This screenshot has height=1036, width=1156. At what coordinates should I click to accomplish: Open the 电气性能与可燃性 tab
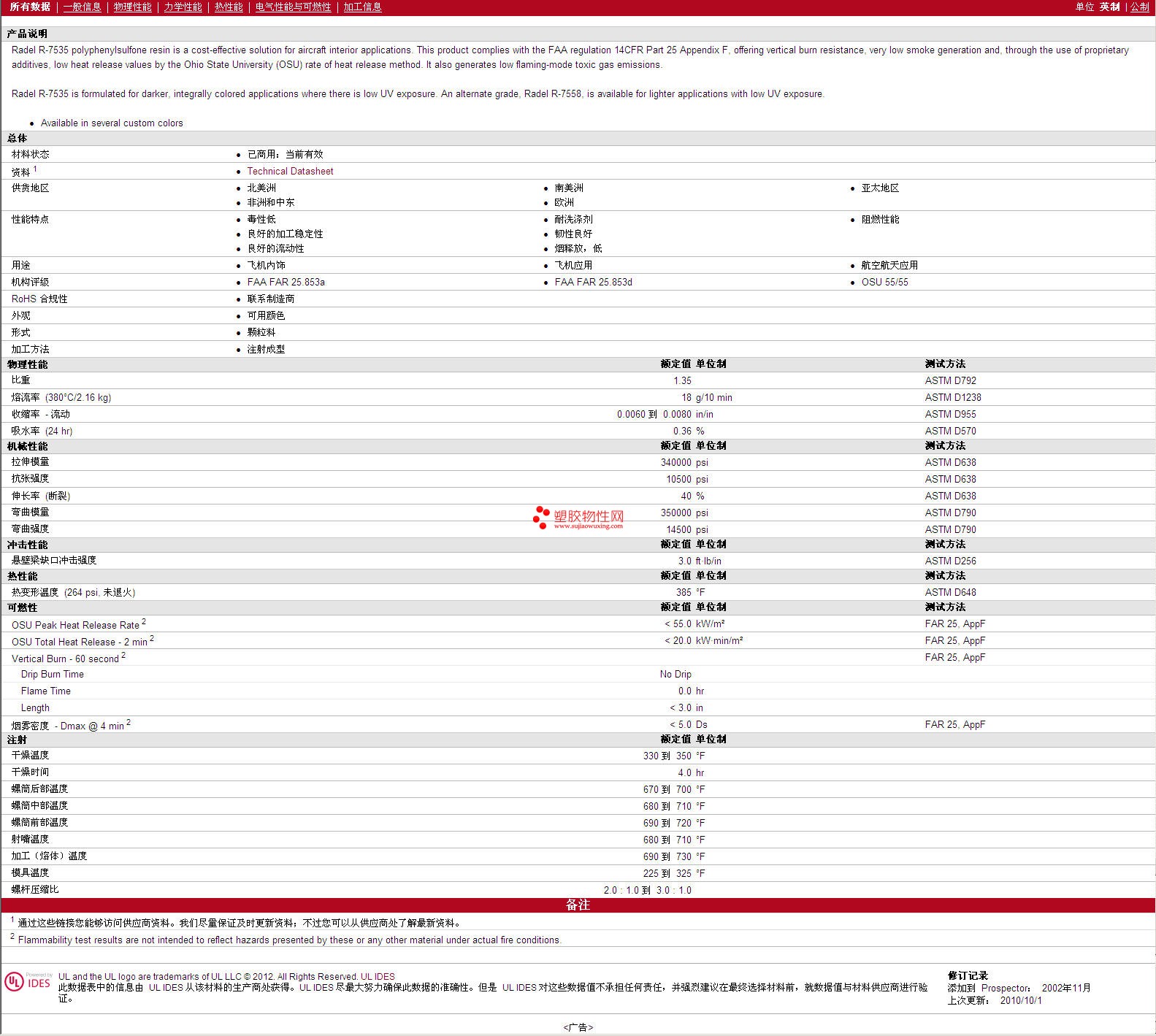click(x=293, y=7)
